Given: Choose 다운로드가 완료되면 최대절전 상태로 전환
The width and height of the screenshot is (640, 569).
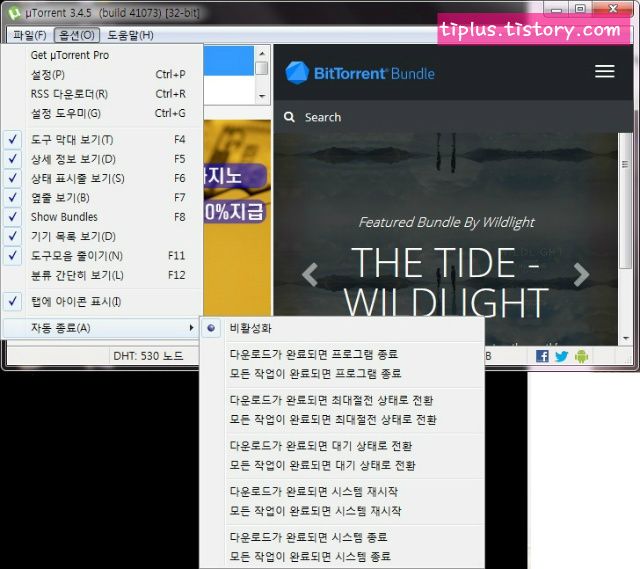Looking at the screenshot, I should [342, 400].
